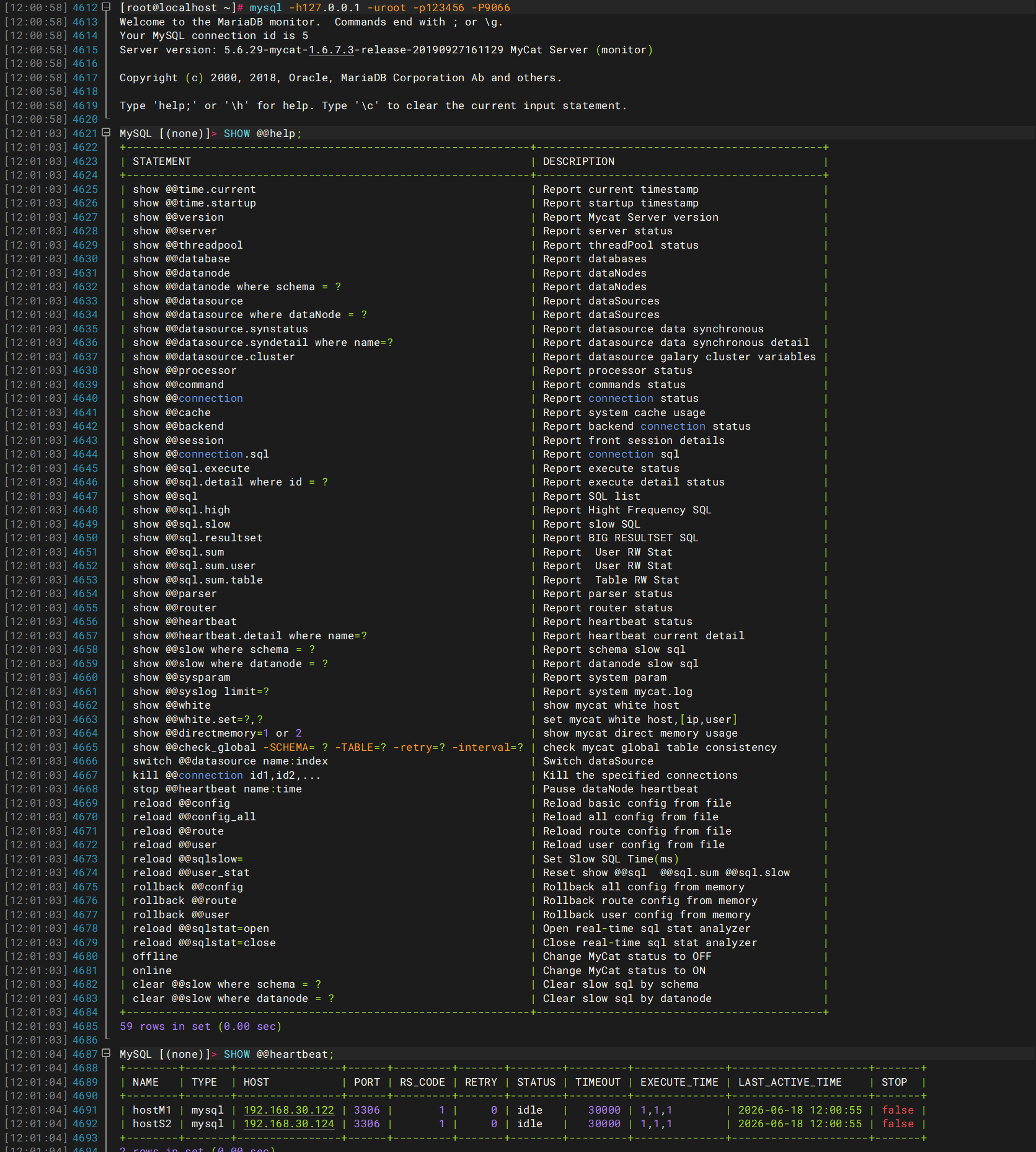The height and width of the screenshot is (1152, 1036).
Task: Click 'Server version' line 4615
Action: tap(386, 50)
